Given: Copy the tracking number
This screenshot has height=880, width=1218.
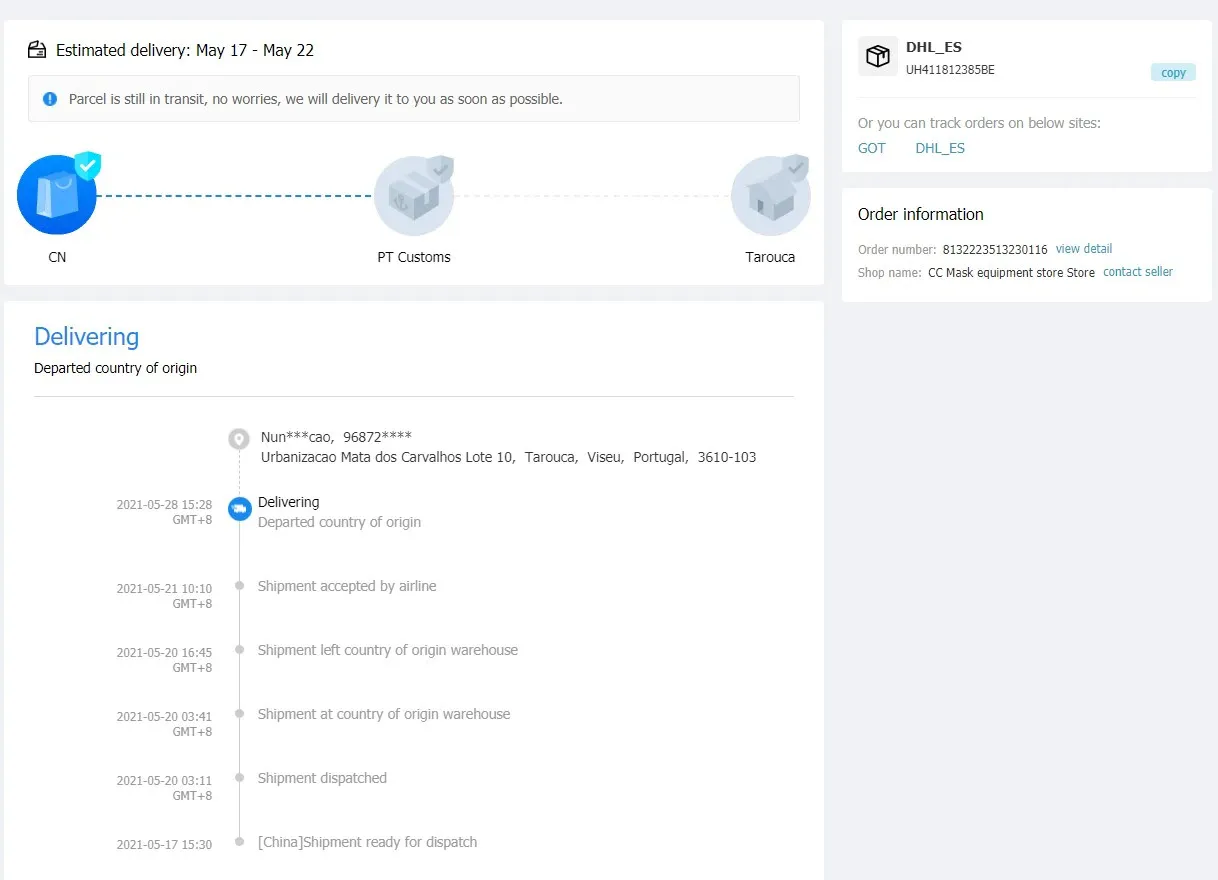Looking at the screenshot, I should [x=1173, y=73].
